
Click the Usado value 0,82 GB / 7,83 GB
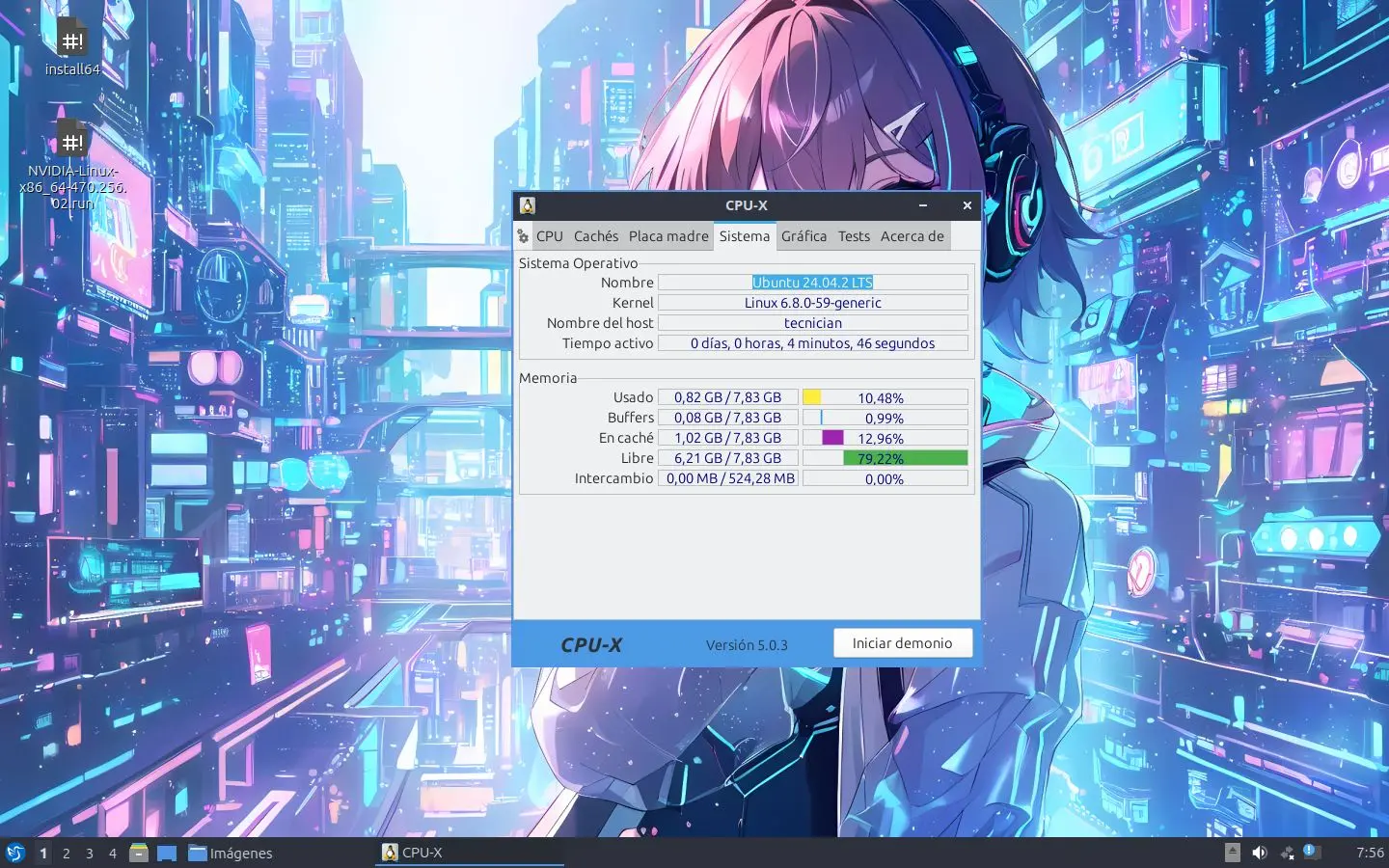(x=728, y=397)
